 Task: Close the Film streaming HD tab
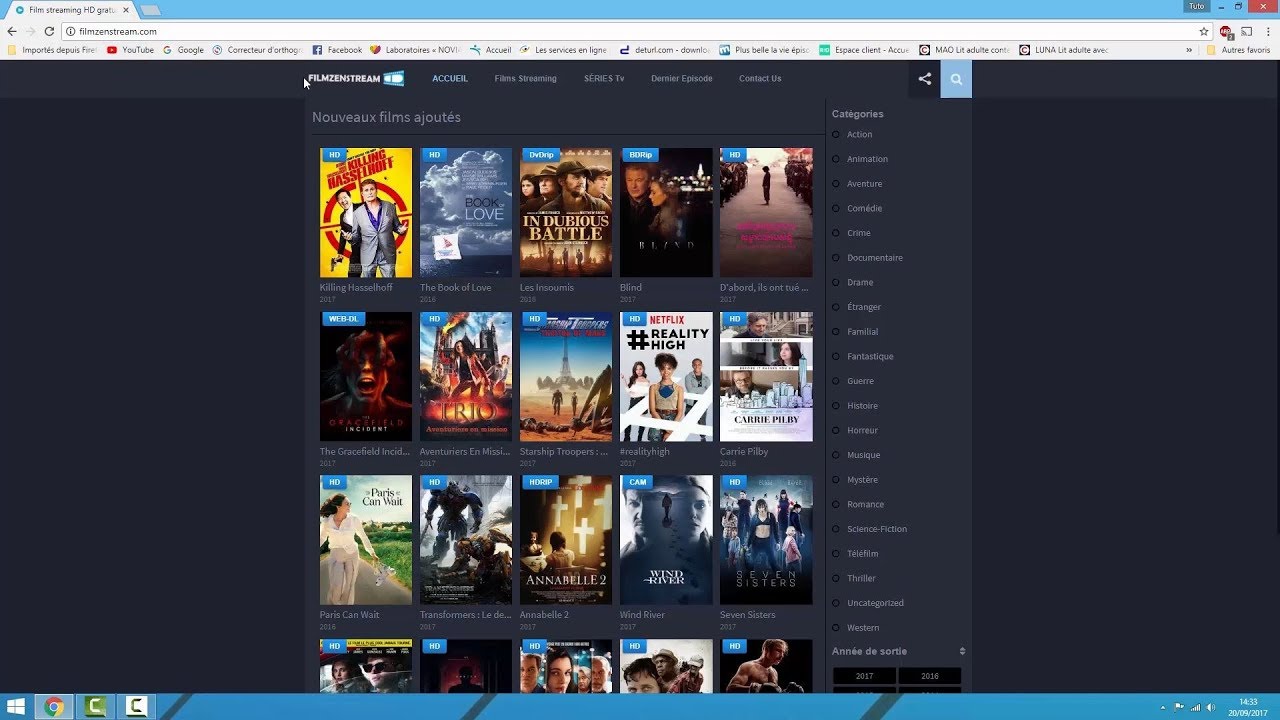tap(125, 9)
